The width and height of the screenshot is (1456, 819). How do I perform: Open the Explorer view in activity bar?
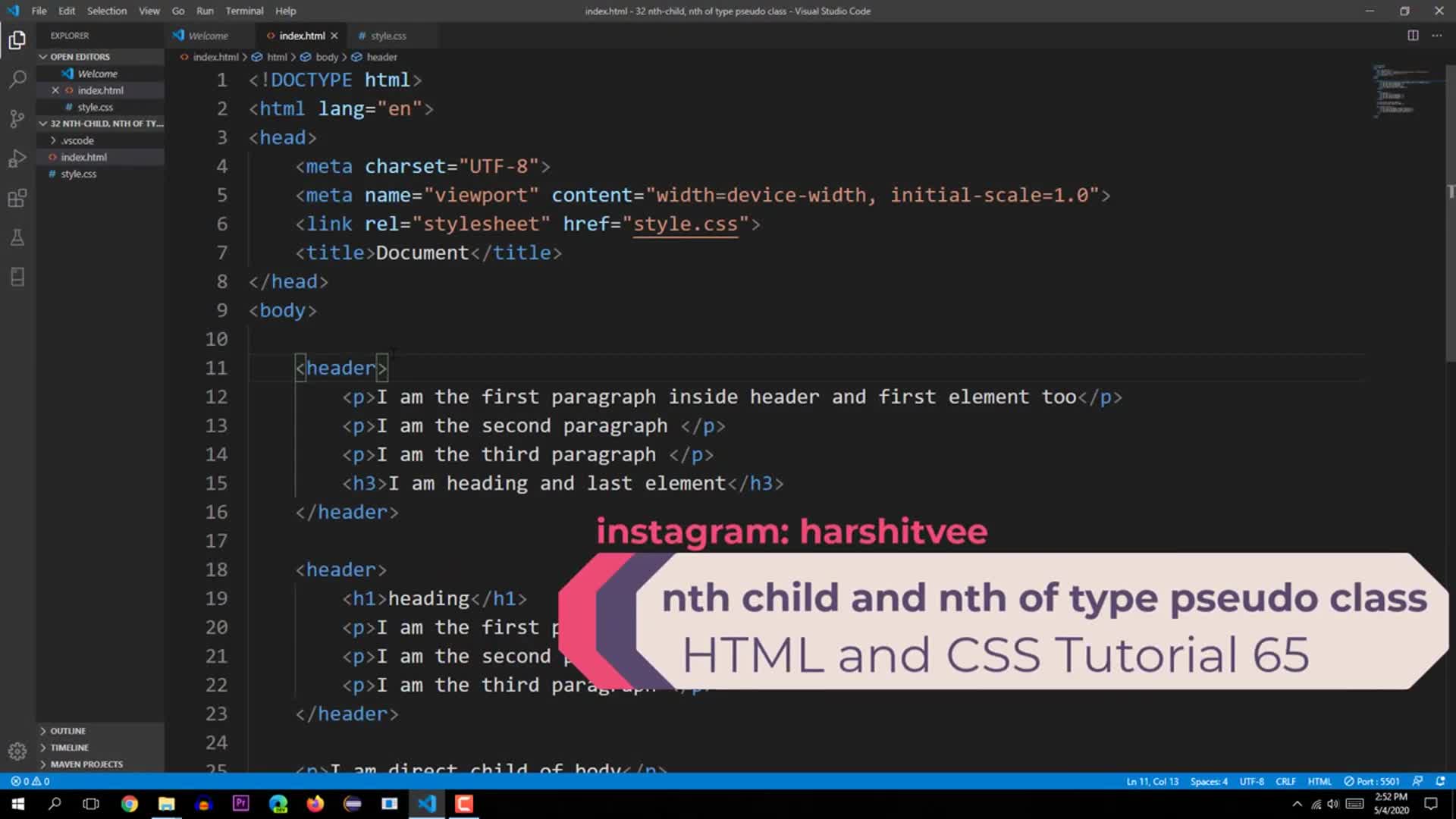pyautogui.click(x=17, y=39)
